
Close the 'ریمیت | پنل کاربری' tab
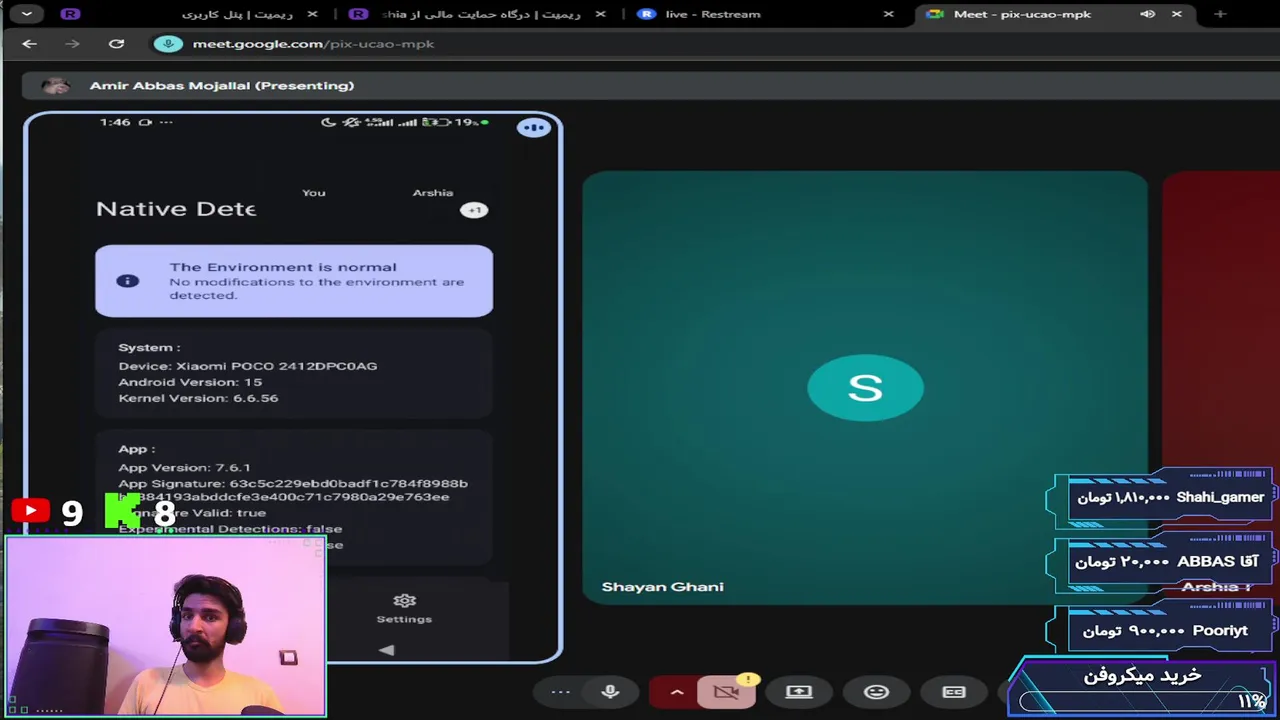313,14
